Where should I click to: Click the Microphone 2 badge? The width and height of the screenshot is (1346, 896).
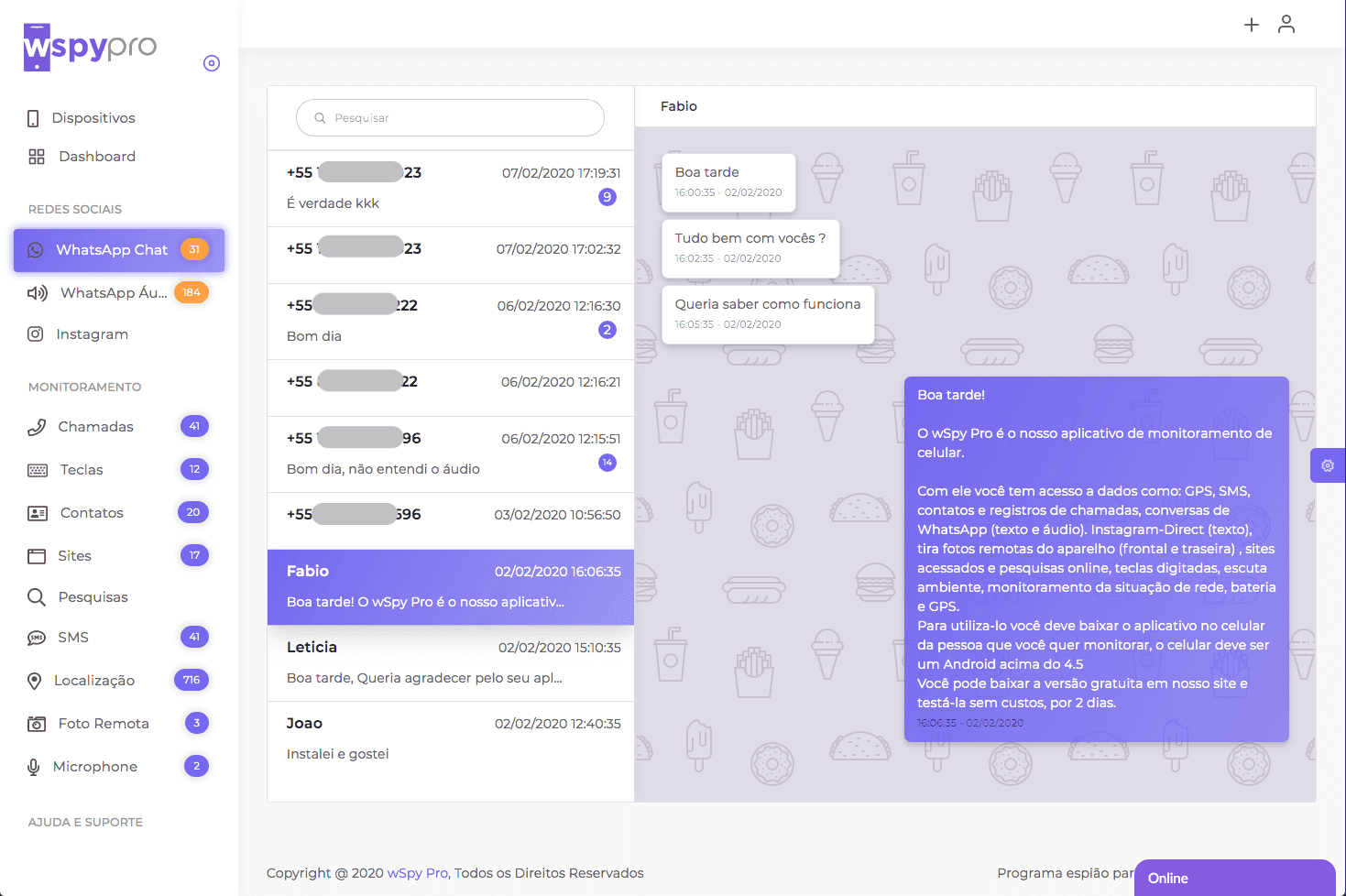pyautogui.click(x=196, y=766)
